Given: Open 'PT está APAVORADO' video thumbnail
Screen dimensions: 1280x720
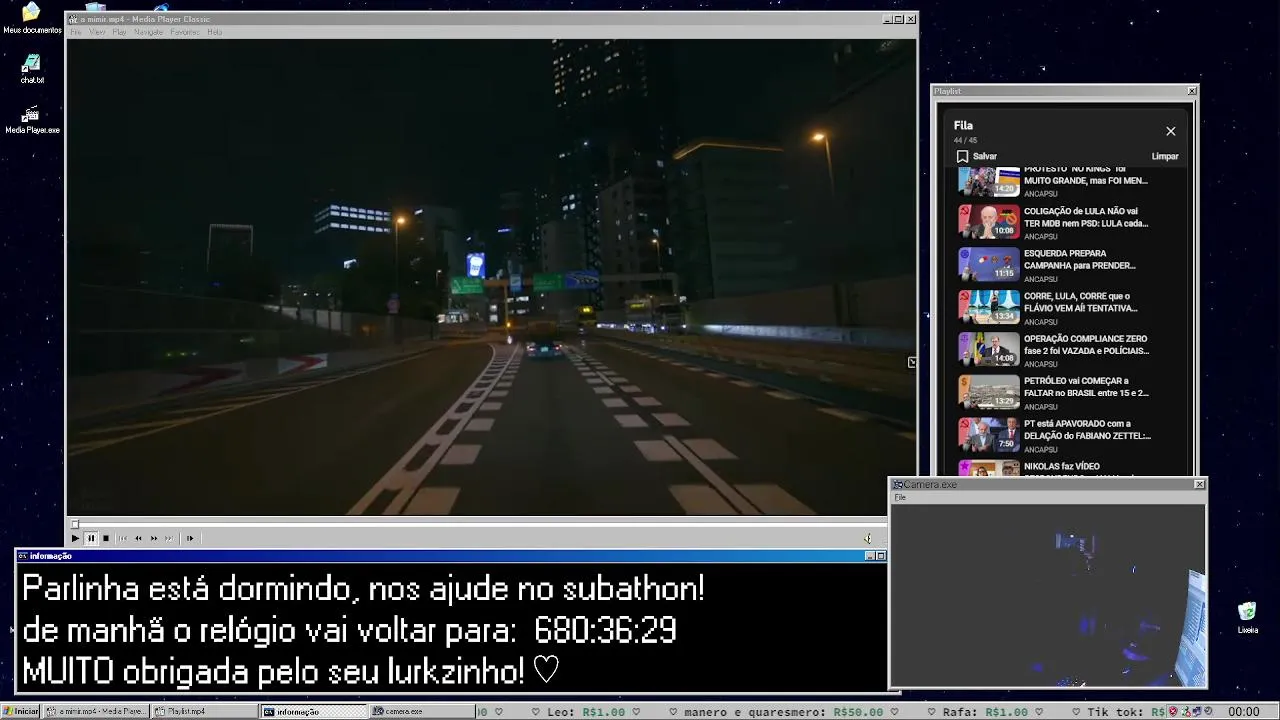Looking at the screenshot, I should tap(989, 434).
